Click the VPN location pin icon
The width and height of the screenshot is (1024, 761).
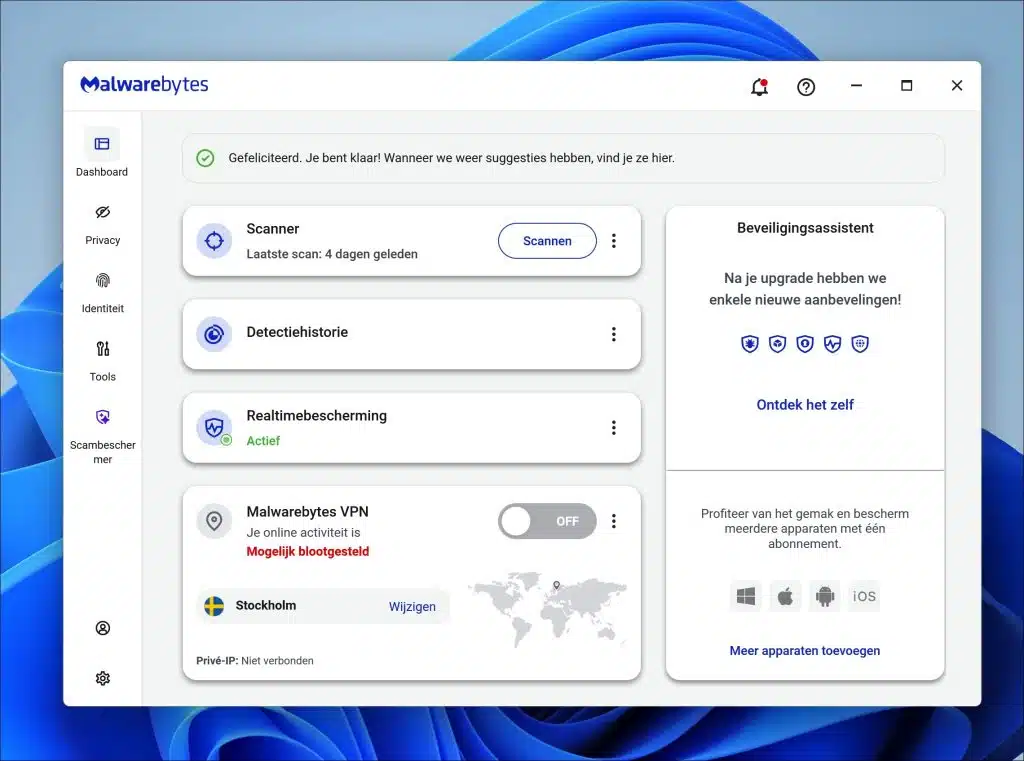pos(214,521)
